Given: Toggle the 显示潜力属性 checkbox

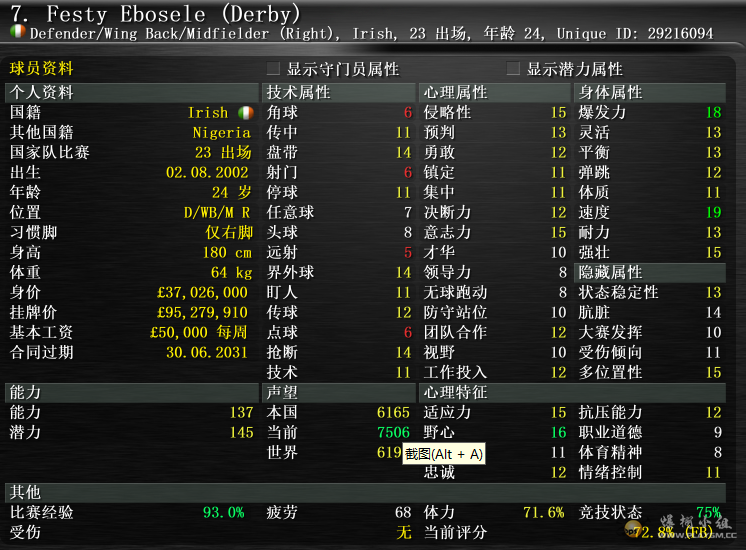Looking at the screenshot, I should click(x=514, y=69).
